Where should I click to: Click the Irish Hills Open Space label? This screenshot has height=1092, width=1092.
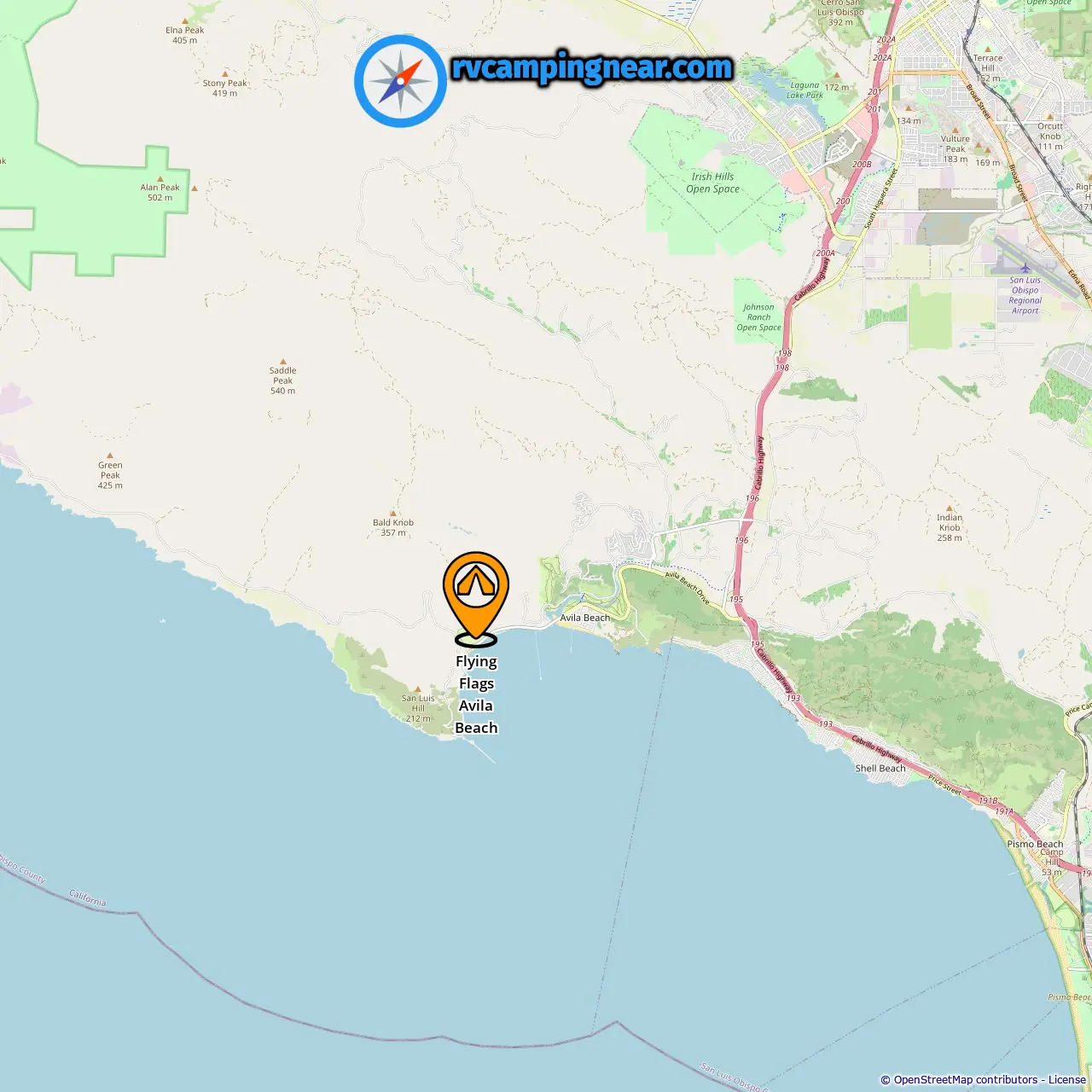coord(713,183)
